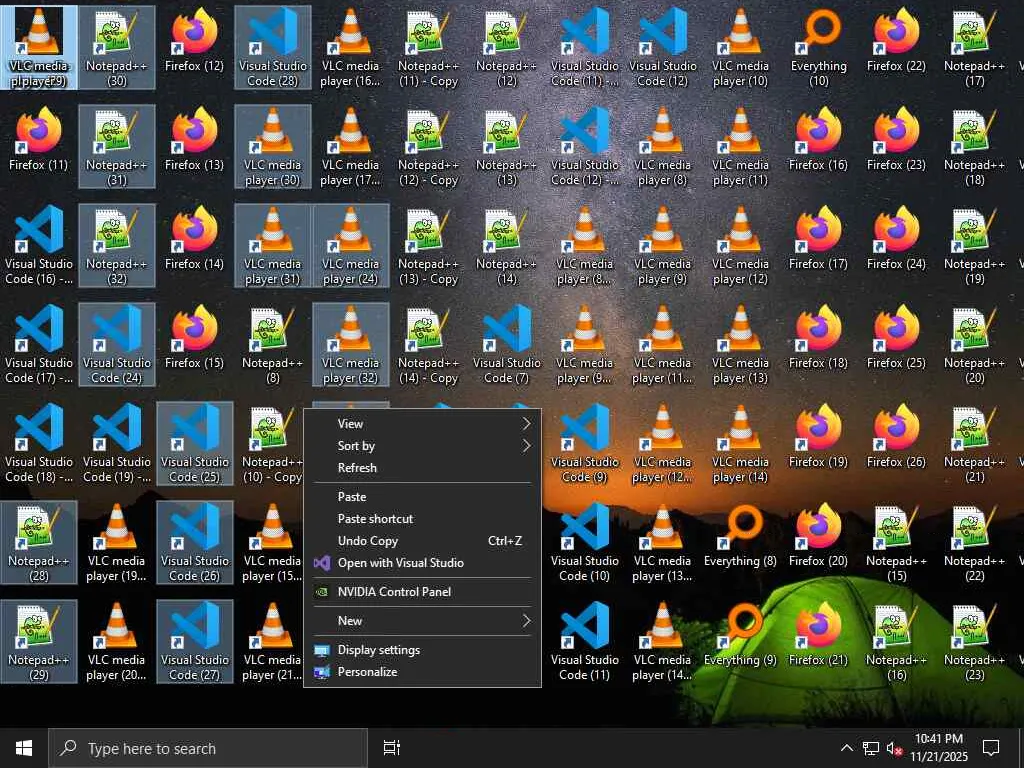The image size is (1024, 768).
Task: Click the Visual Studio Code (9) icon
Action: (584, 443)
